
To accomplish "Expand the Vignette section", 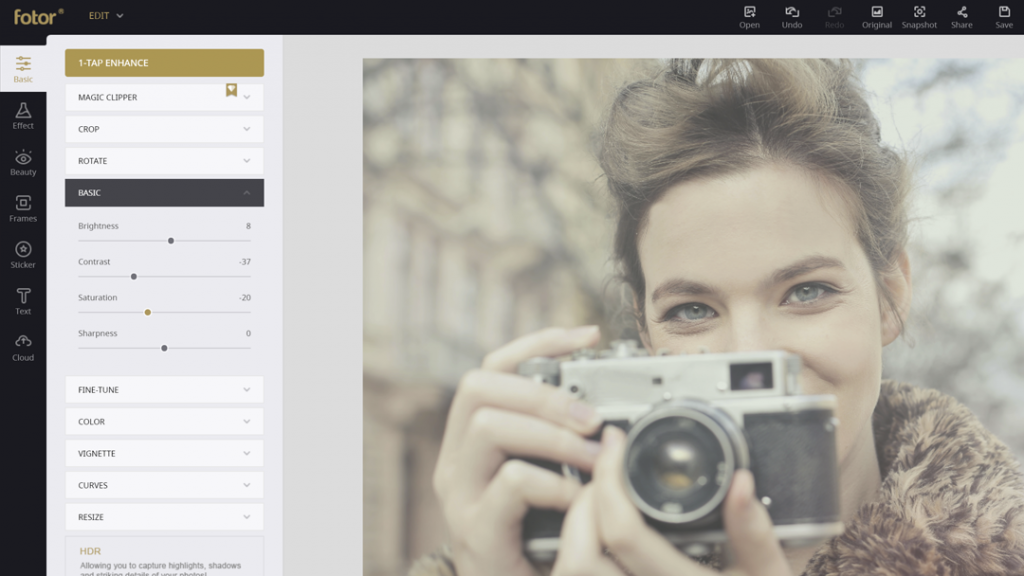I will coord(165,453).
